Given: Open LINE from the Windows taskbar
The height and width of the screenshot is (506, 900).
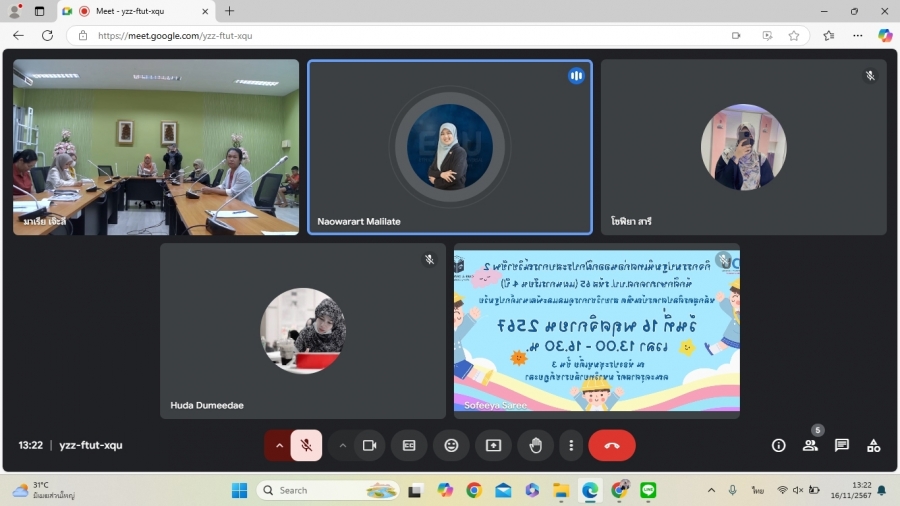Looking at the screenshot, I should 647,490.
